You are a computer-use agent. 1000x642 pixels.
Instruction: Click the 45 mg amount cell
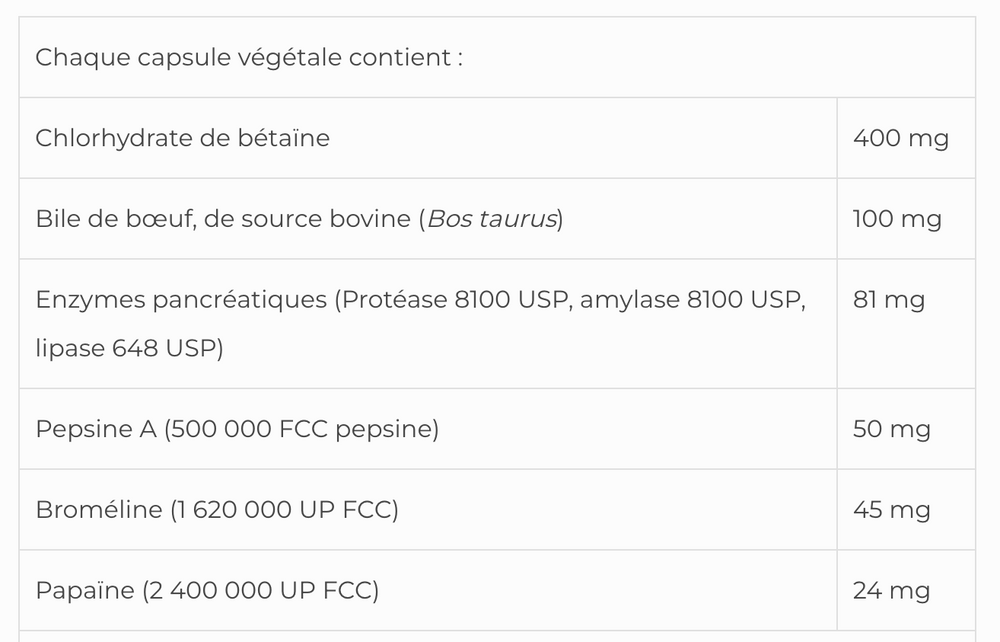point(891,510)
